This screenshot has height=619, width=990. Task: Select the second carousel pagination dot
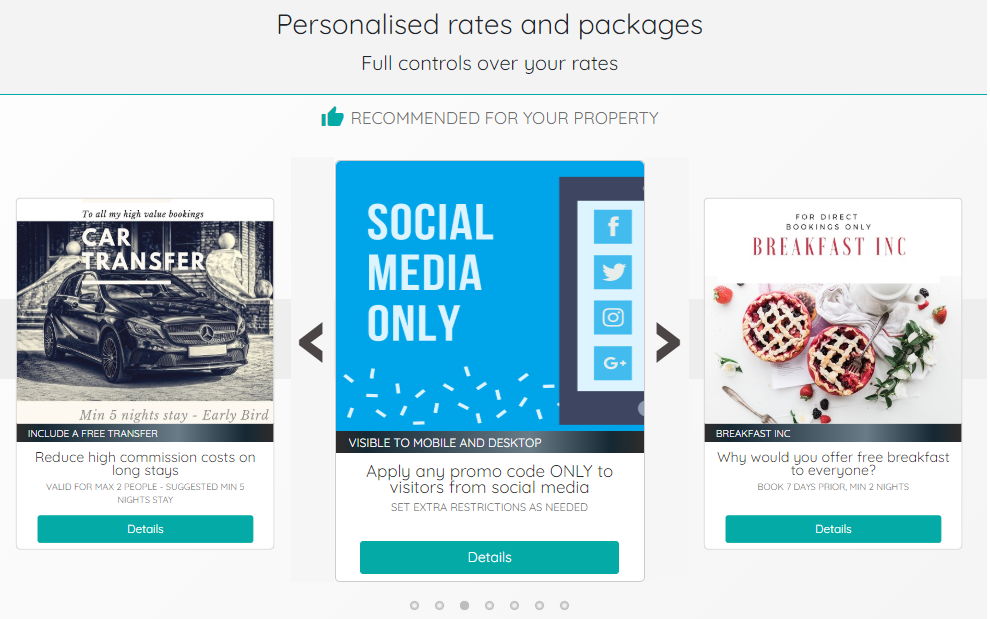439,605
